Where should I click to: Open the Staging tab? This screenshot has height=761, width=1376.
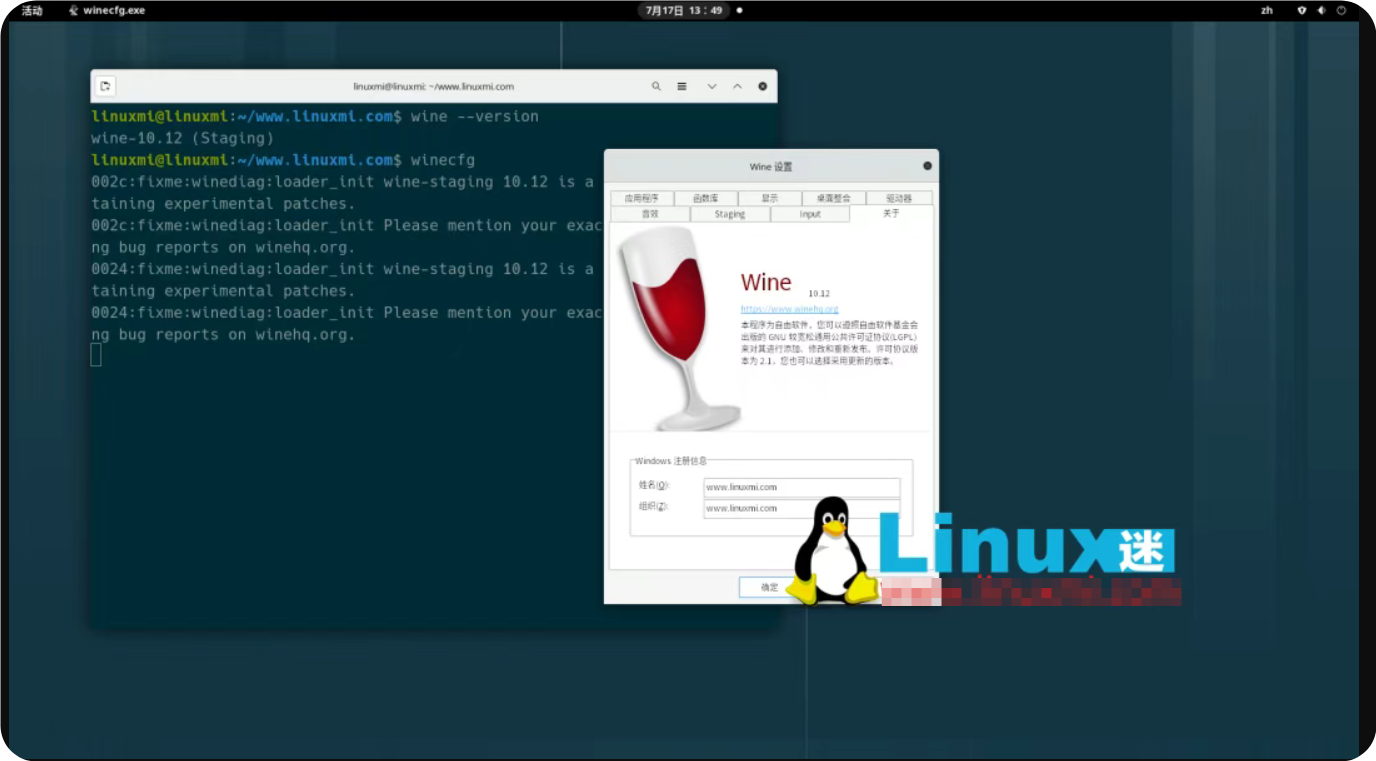pyautogui.click(x=730, y=214)
